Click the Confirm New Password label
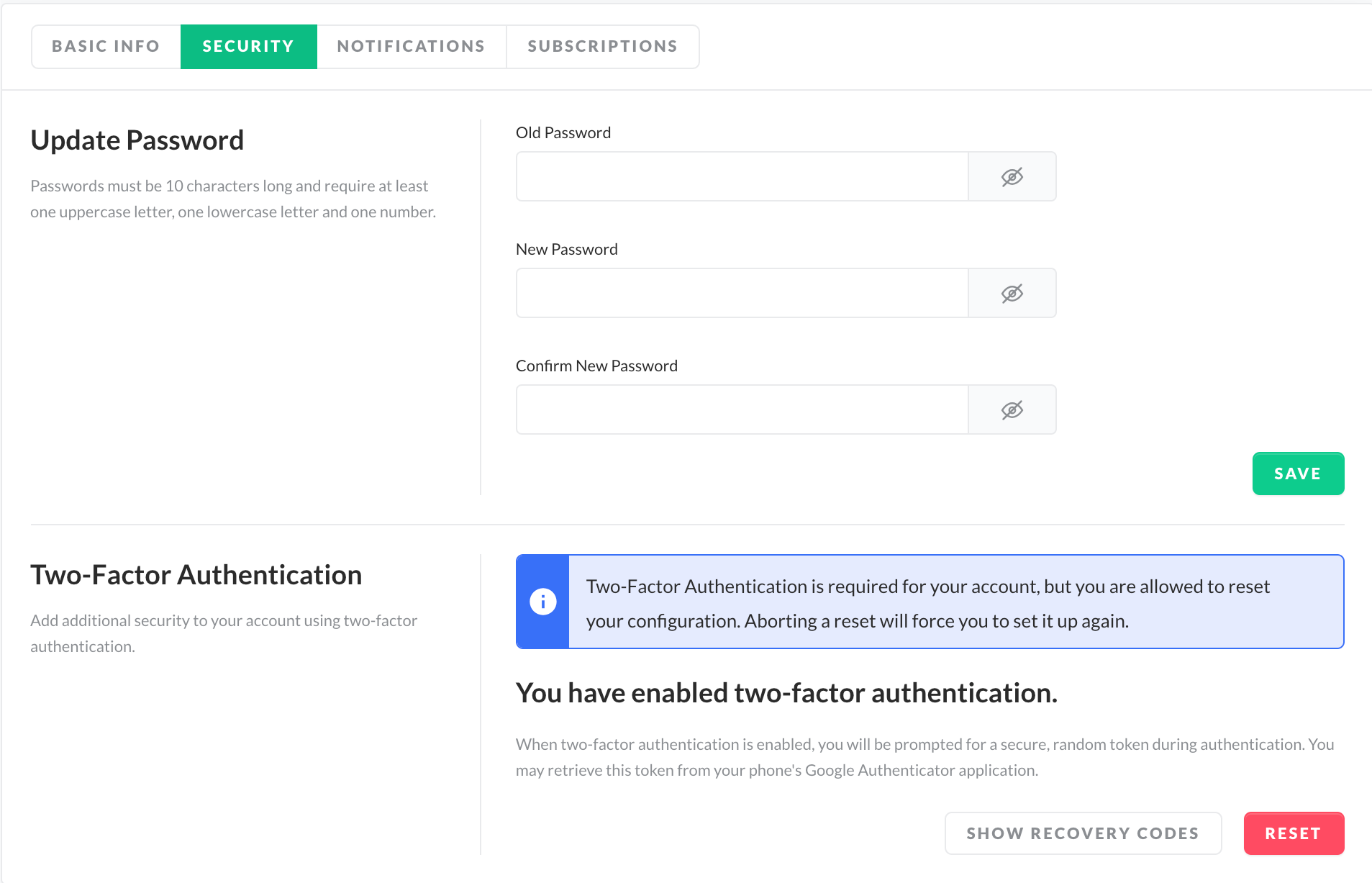Viewport: 1372px width, 883px height. click(596, 366)
